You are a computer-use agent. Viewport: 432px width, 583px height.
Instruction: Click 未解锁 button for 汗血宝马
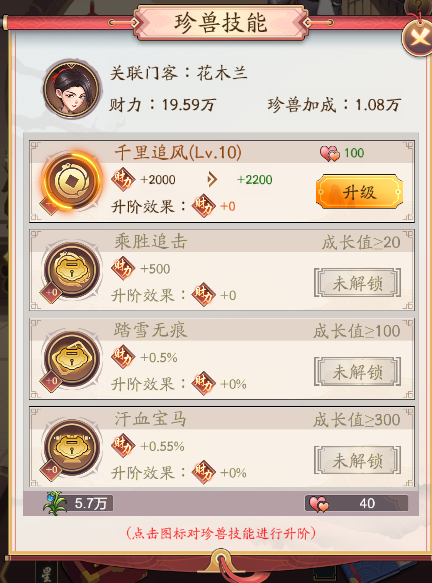coord(357,461)
